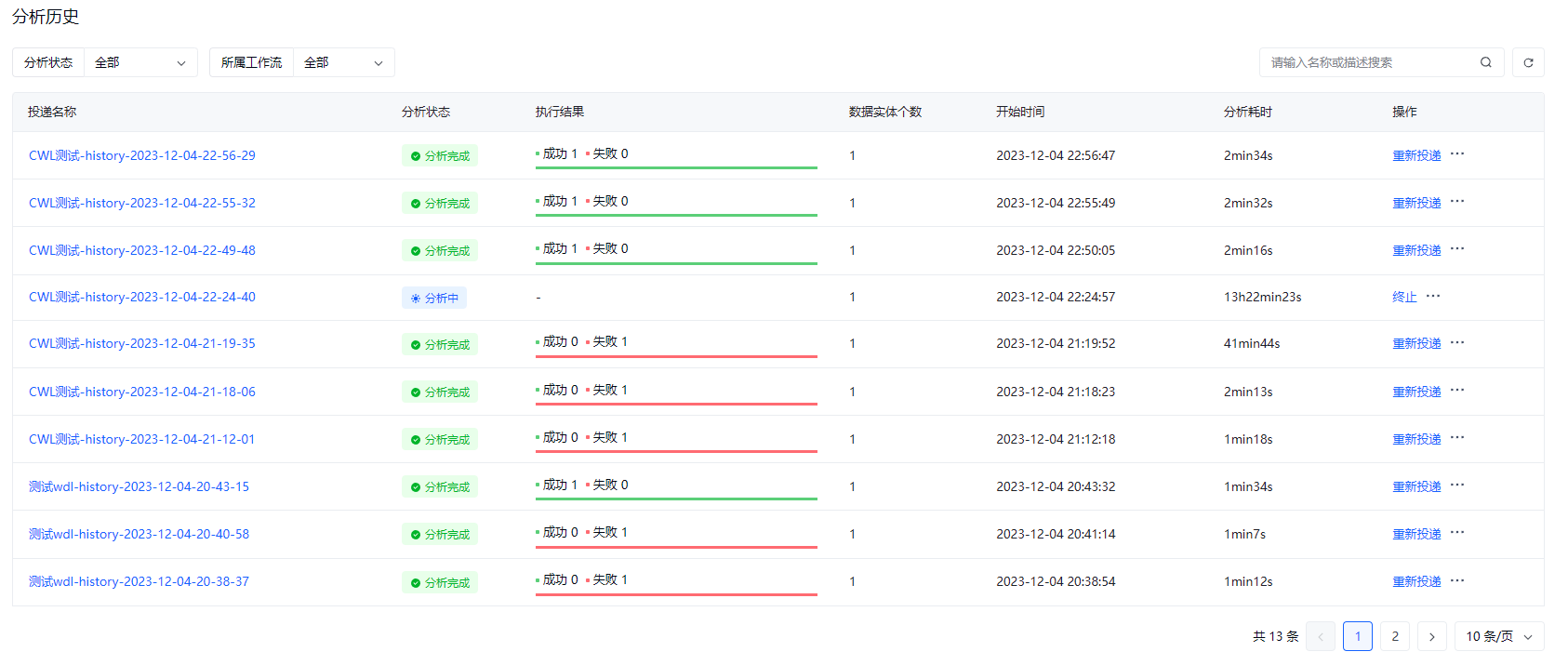Click 重新投递 for the 22-55-32 submission
This screenshot has width=1568, height=665.
point(1416,203)
